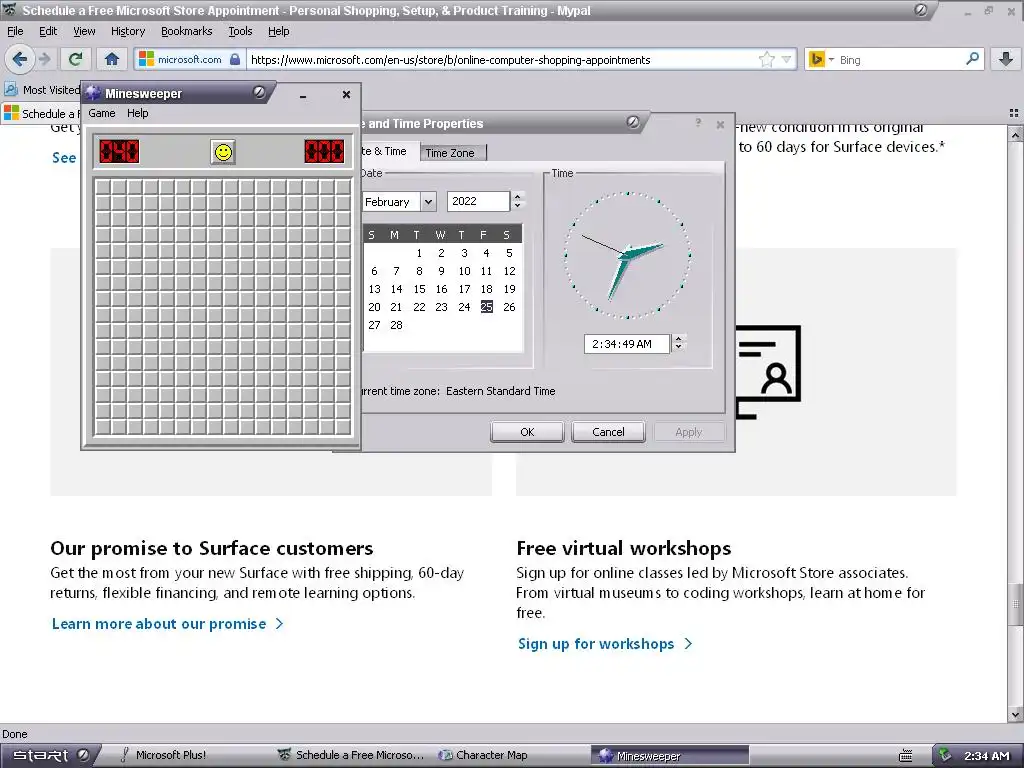Open the Bookmarks menu
Screen dimensions: 1024x768
point(186,31)
